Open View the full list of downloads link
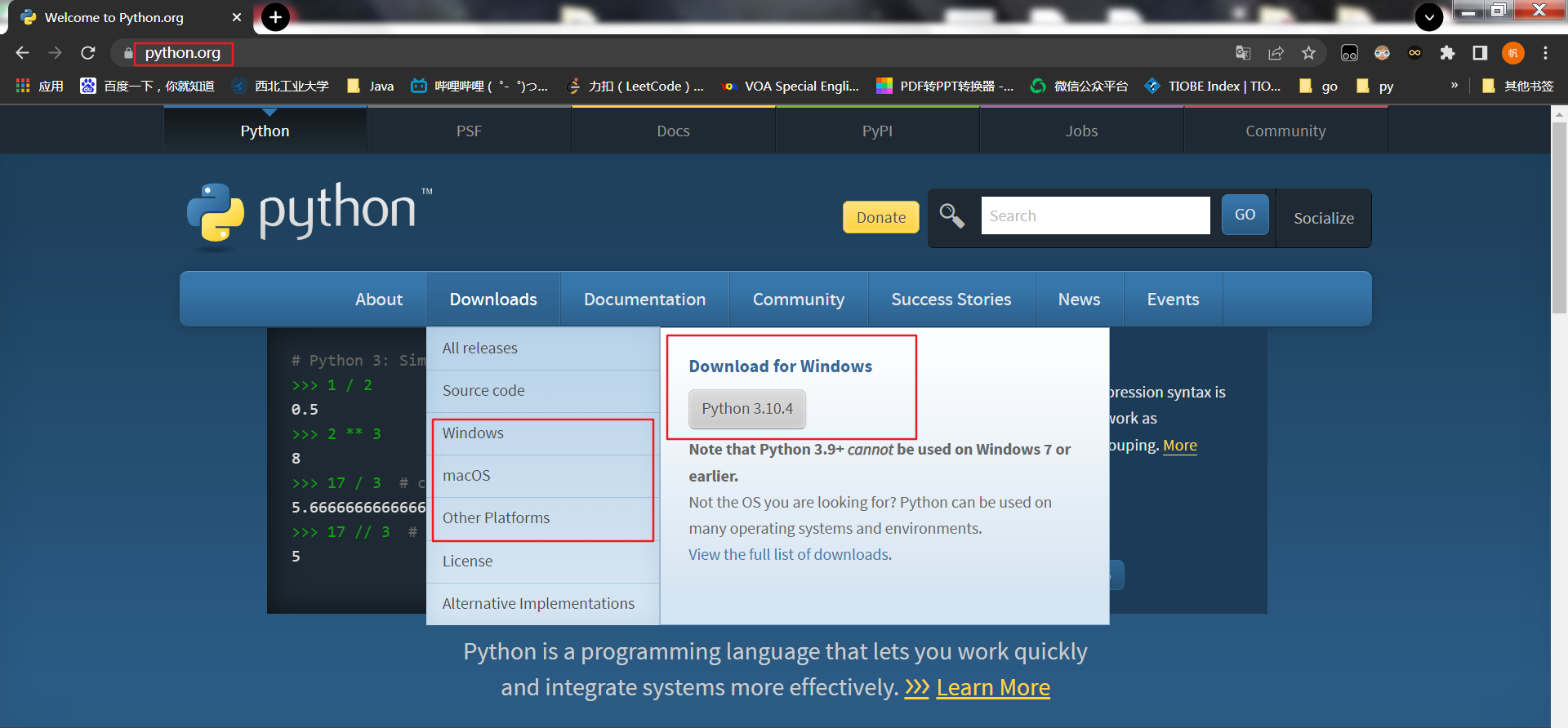Image resolution: width=1568 pixels, height=728 pixels. [790, 554]
